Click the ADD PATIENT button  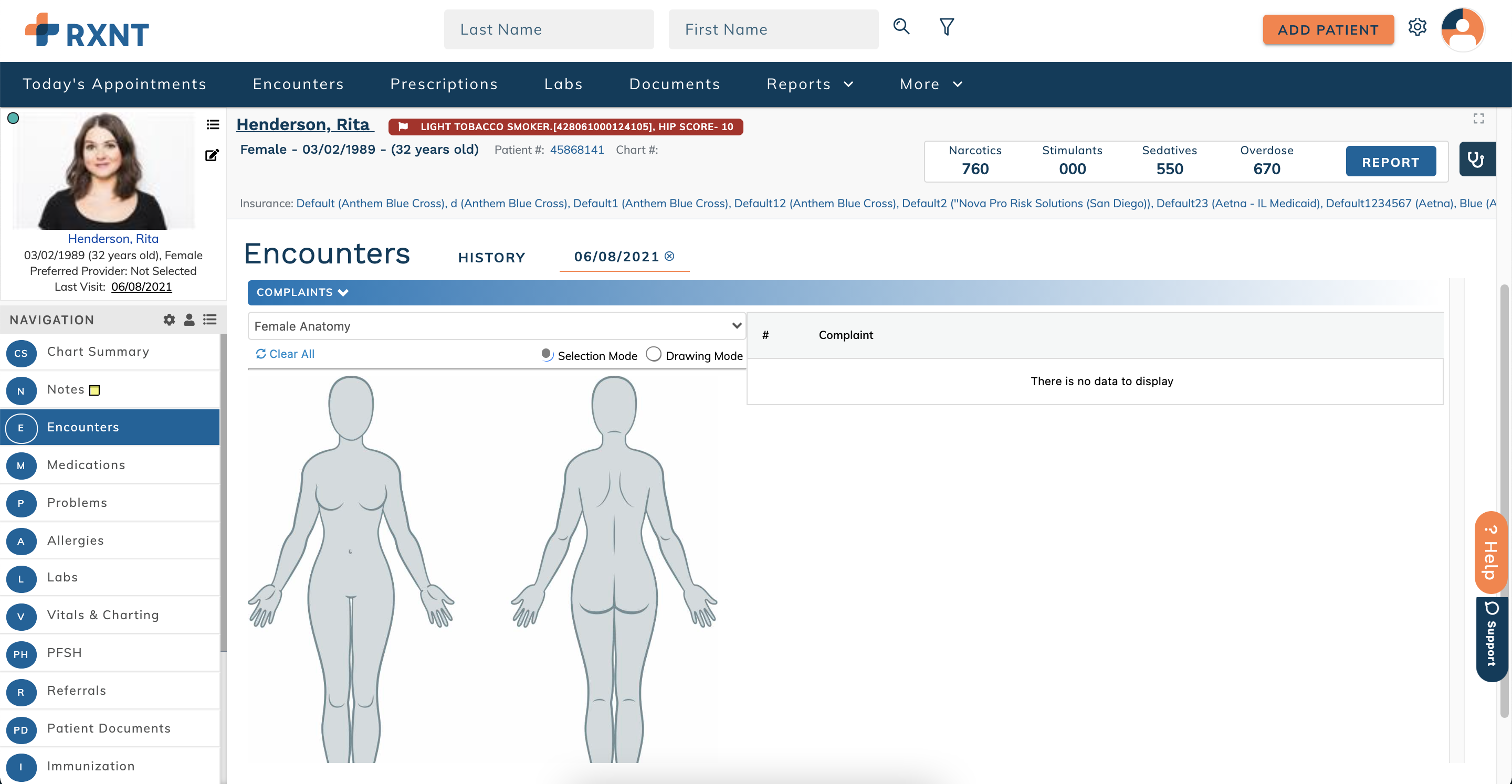(1328, 29)
